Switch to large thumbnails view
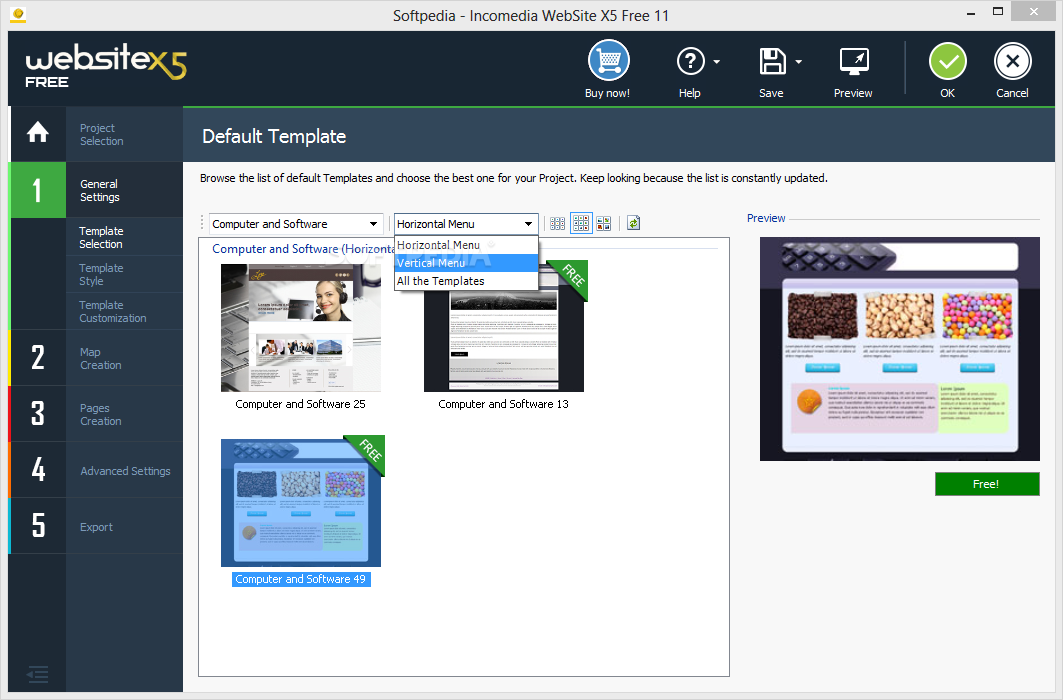 (x=603, y=224)
